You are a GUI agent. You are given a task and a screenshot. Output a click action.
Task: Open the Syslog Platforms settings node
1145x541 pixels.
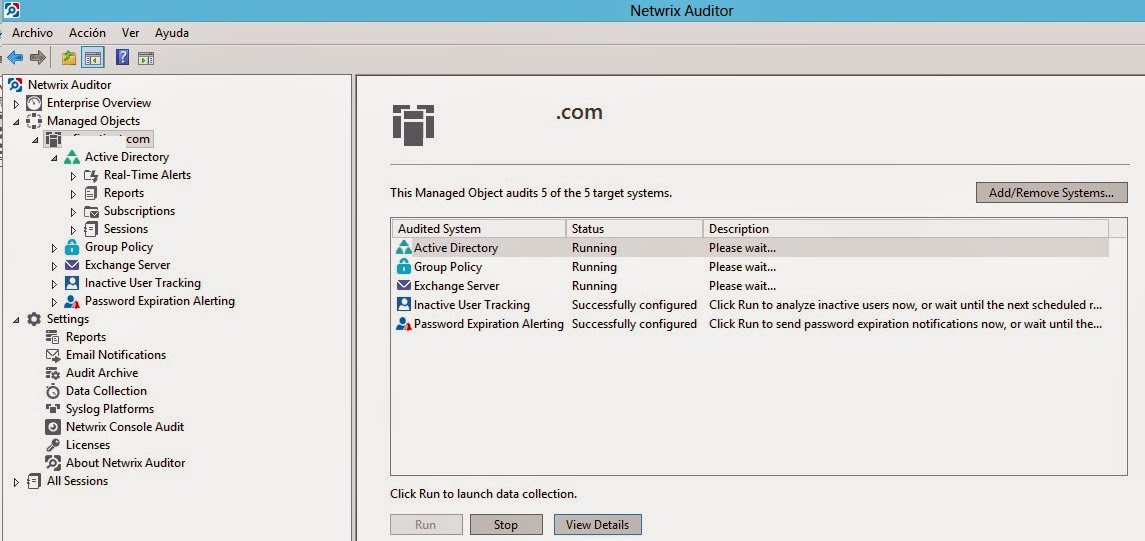[109, 409]
